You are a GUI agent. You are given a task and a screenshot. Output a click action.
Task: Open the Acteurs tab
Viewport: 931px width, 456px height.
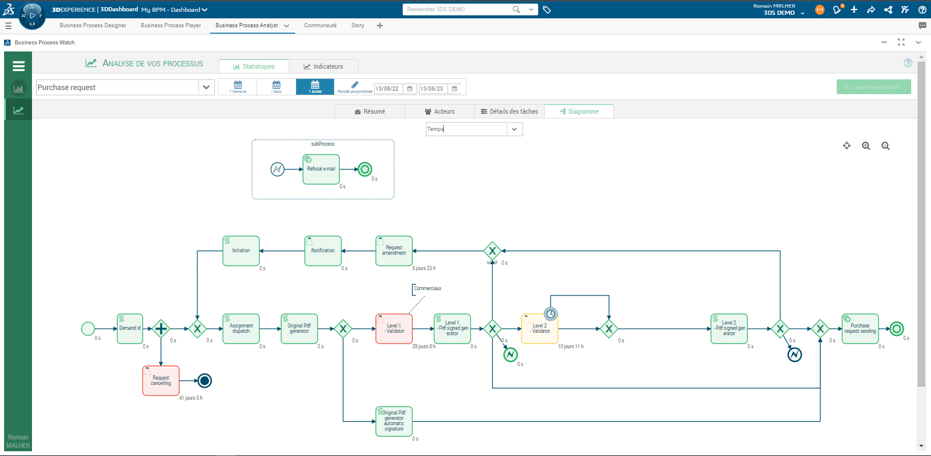coord(439,112)
